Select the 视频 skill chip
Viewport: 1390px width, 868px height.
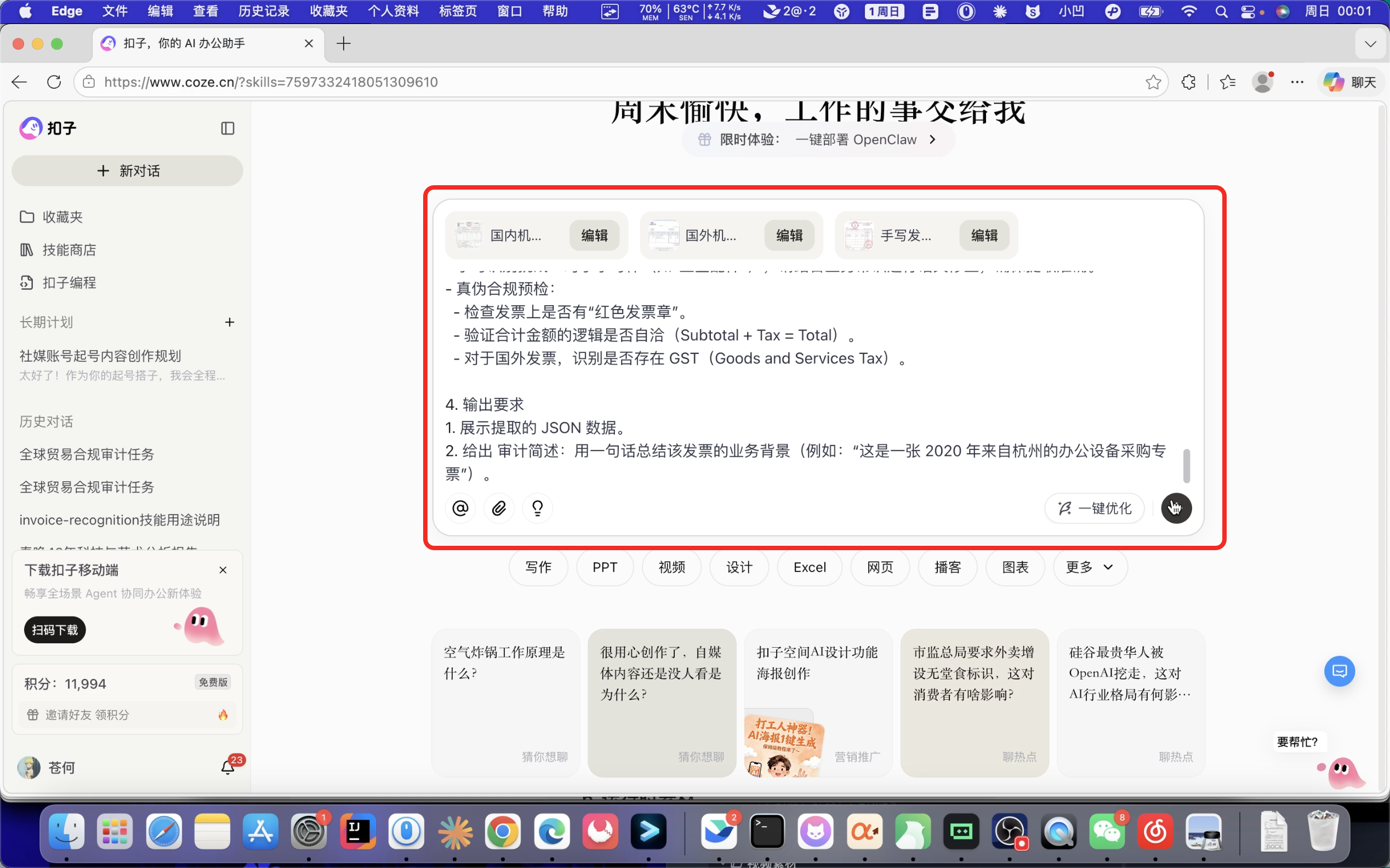tap(672, 567)
